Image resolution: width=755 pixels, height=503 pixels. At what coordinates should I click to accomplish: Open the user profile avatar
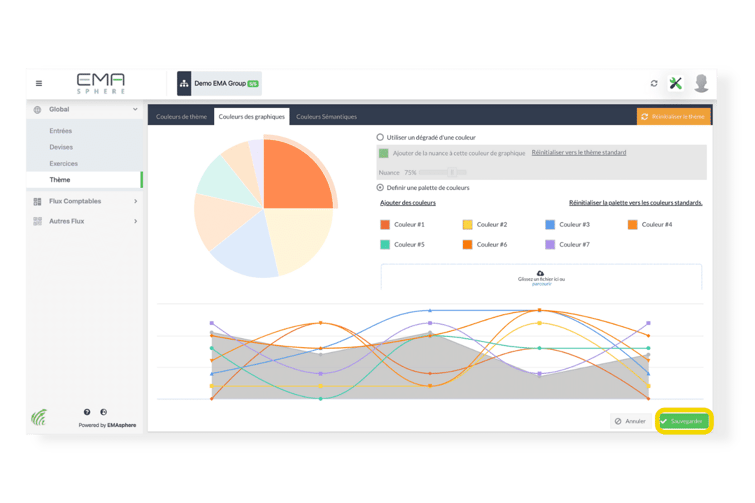pyautogui.click(x=702, y=83)
